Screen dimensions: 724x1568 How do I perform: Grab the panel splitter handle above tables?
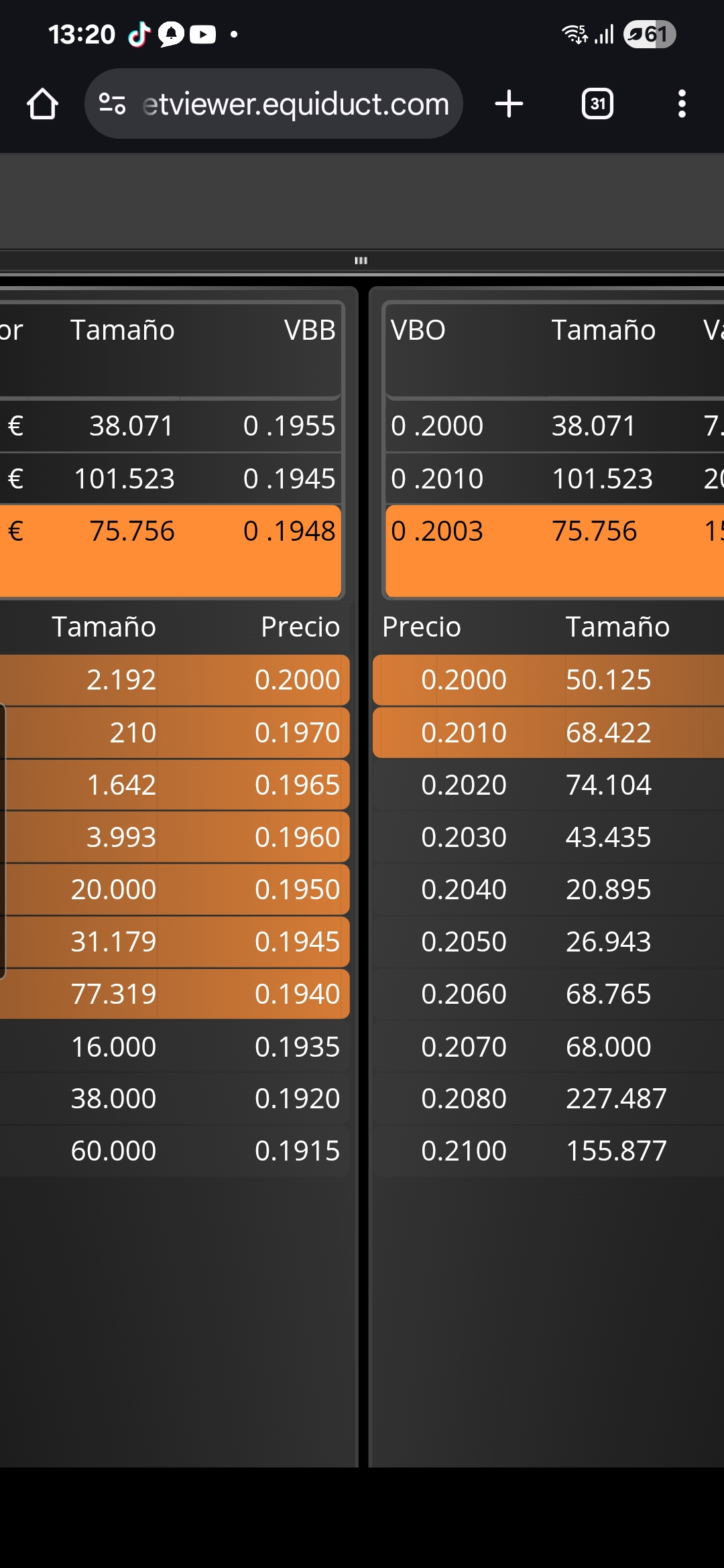point(361,260)
